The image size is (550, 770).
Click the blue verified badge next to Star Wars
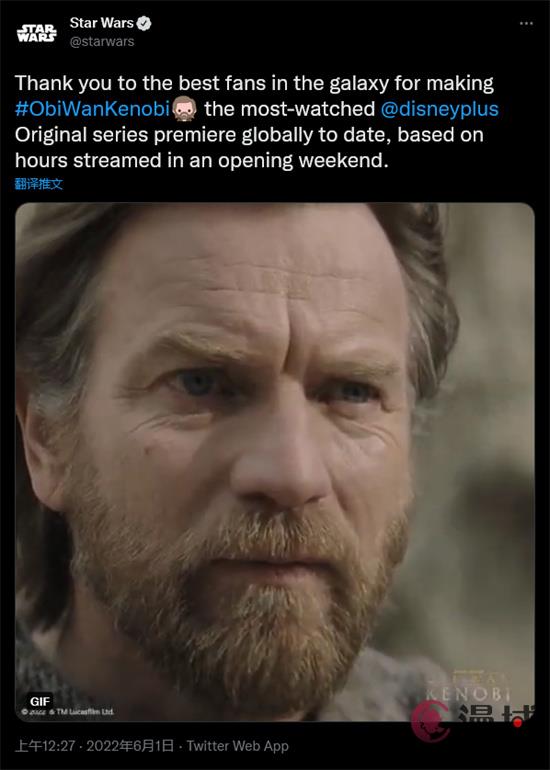pos(144,23)
